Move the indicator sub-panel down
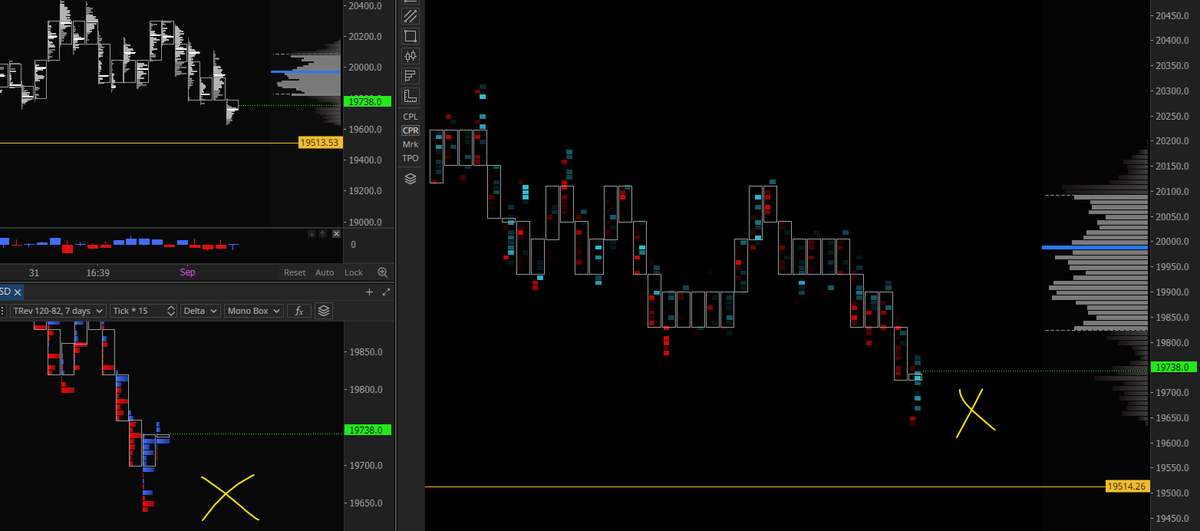The width and height of the screenshot is (1200, 531). click(x=311, y=233)
